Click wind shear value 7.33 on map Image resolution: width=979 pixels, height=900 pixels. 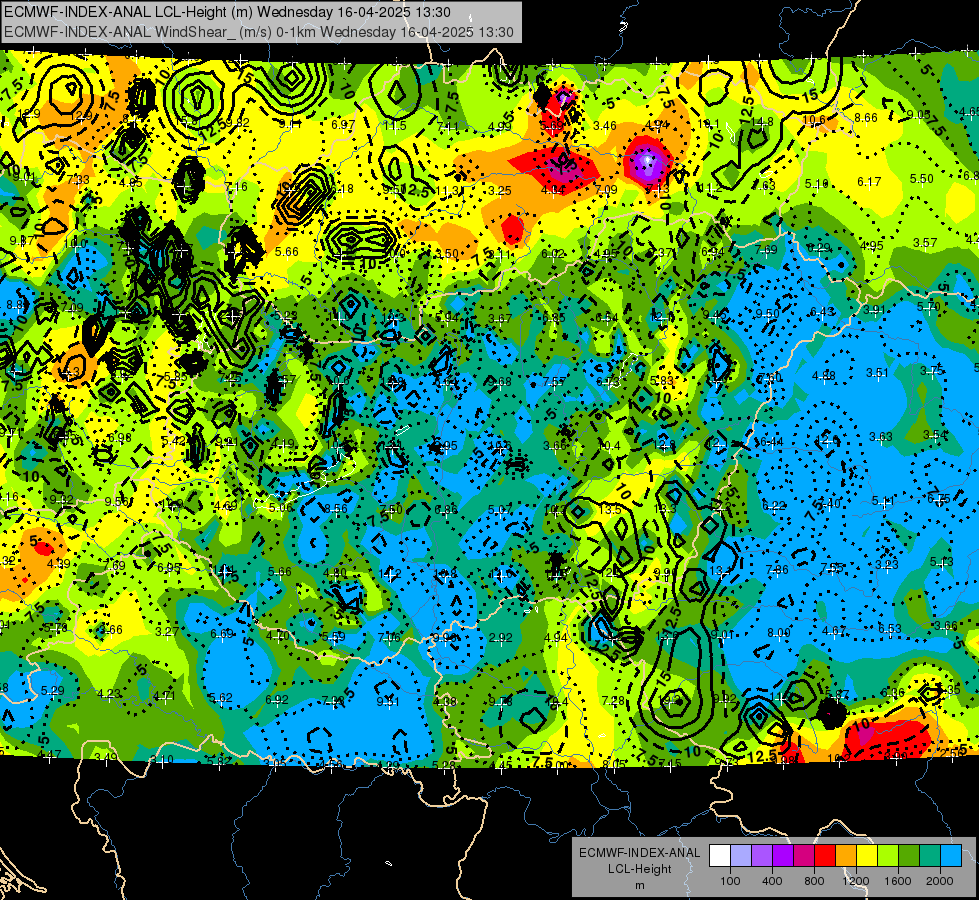tap(77, 180)
